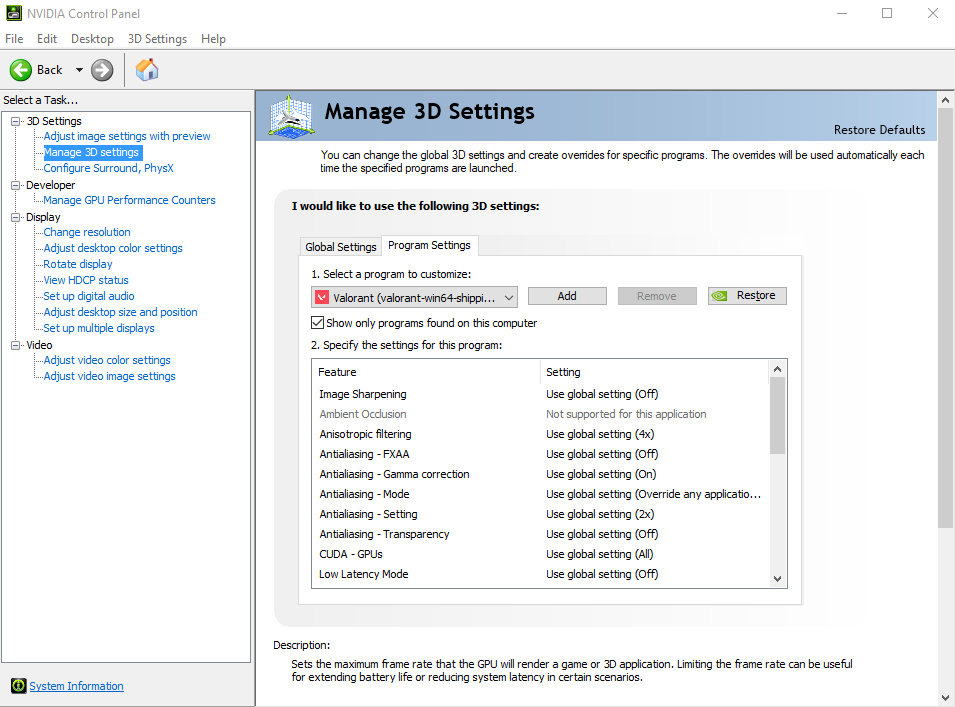Viewport: 955px width, 707px height.
Task: Click the Add program button
Action: pyautogui.click(x=567, y=296)
